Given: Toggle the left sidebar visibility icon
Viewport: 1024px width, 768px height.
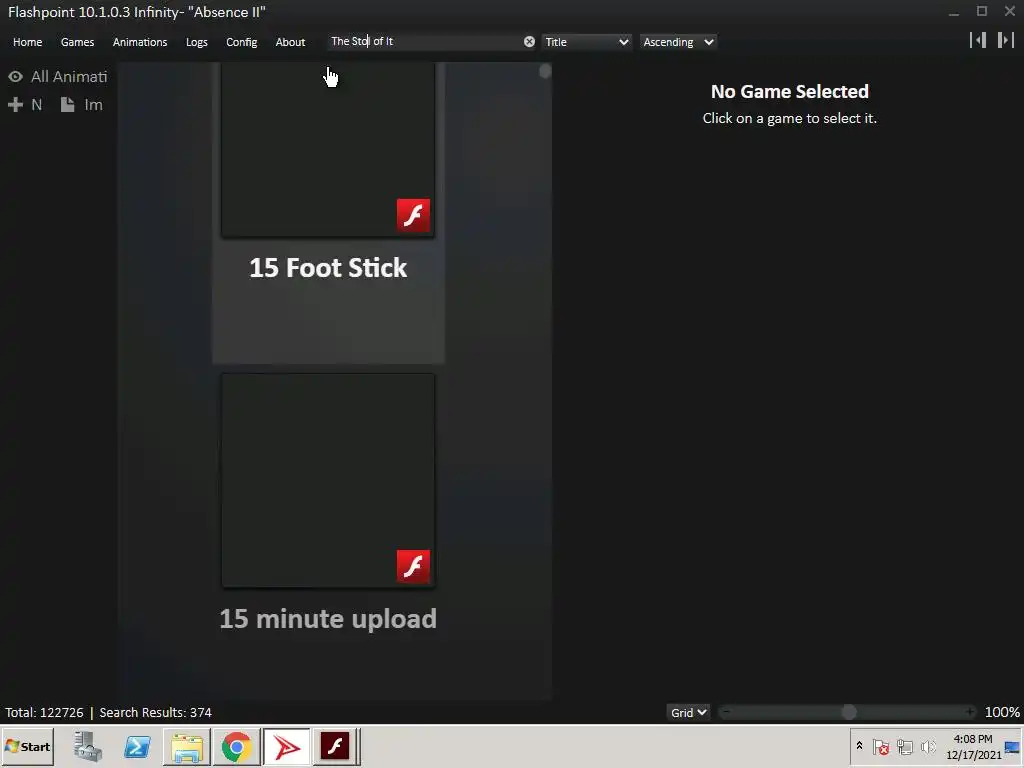Looking at the screenshot, I should click(978, 40).
